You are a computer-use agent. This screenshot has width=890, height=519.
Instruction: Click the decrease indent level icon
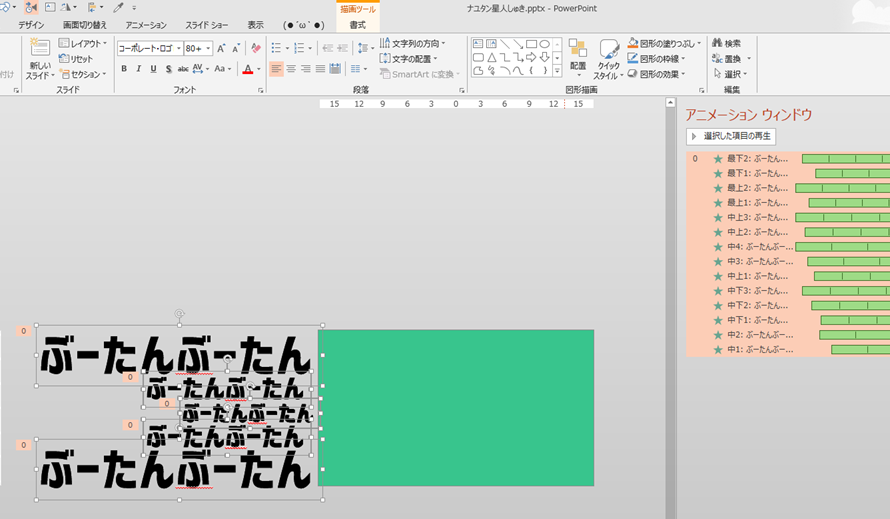coord(328,49)
